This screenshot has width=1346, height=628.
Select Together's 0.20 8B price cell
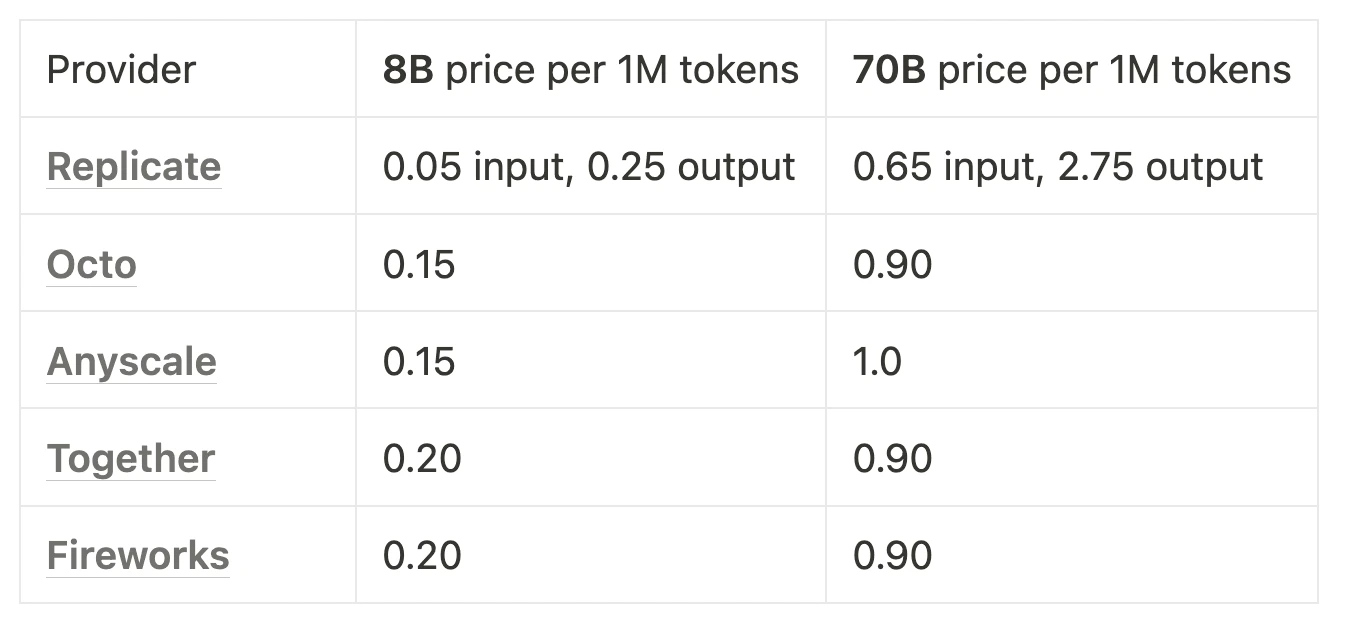[422, 458]
